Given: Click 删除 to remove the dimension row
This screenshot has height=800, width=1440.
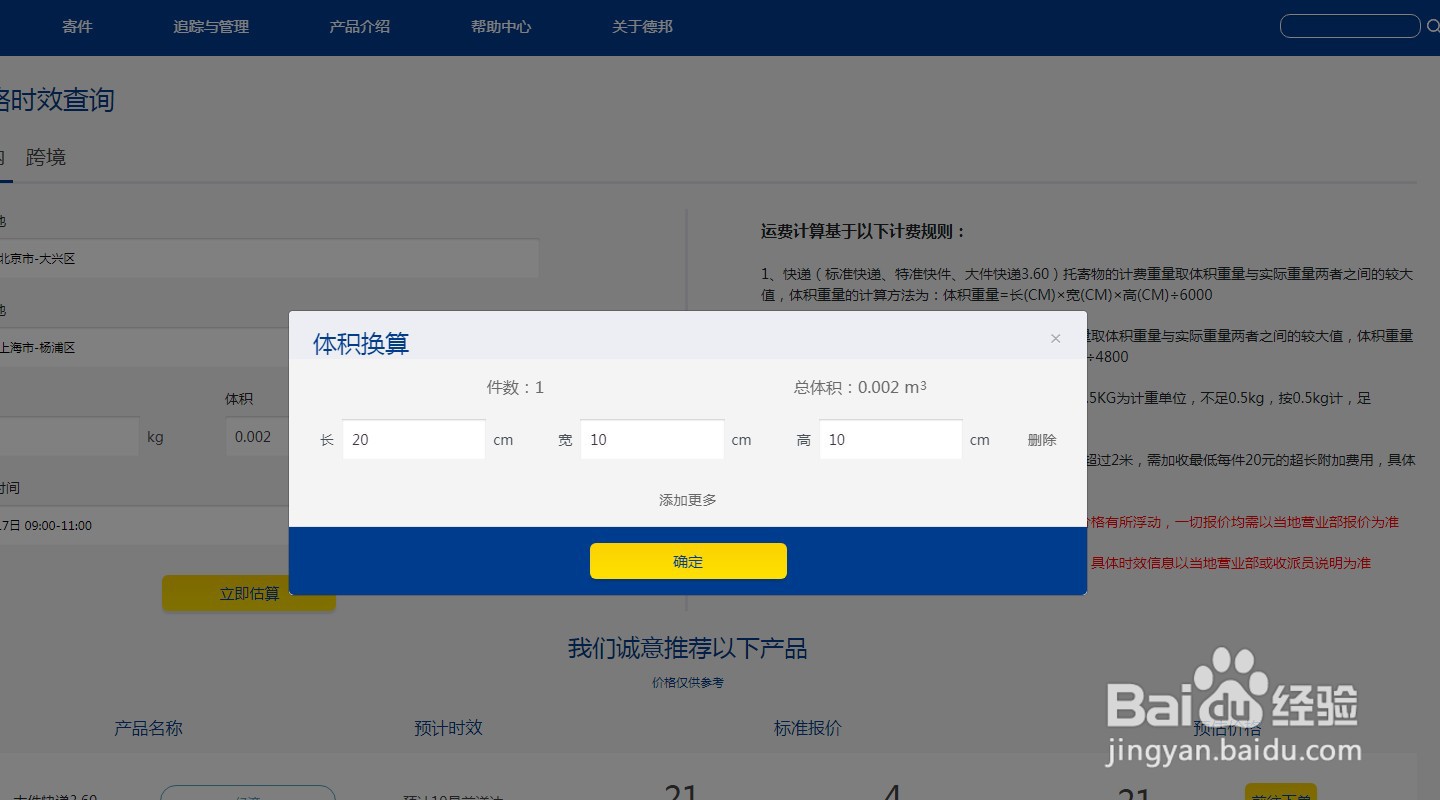Looking at the screenshot, I should tap(1041, 439).
